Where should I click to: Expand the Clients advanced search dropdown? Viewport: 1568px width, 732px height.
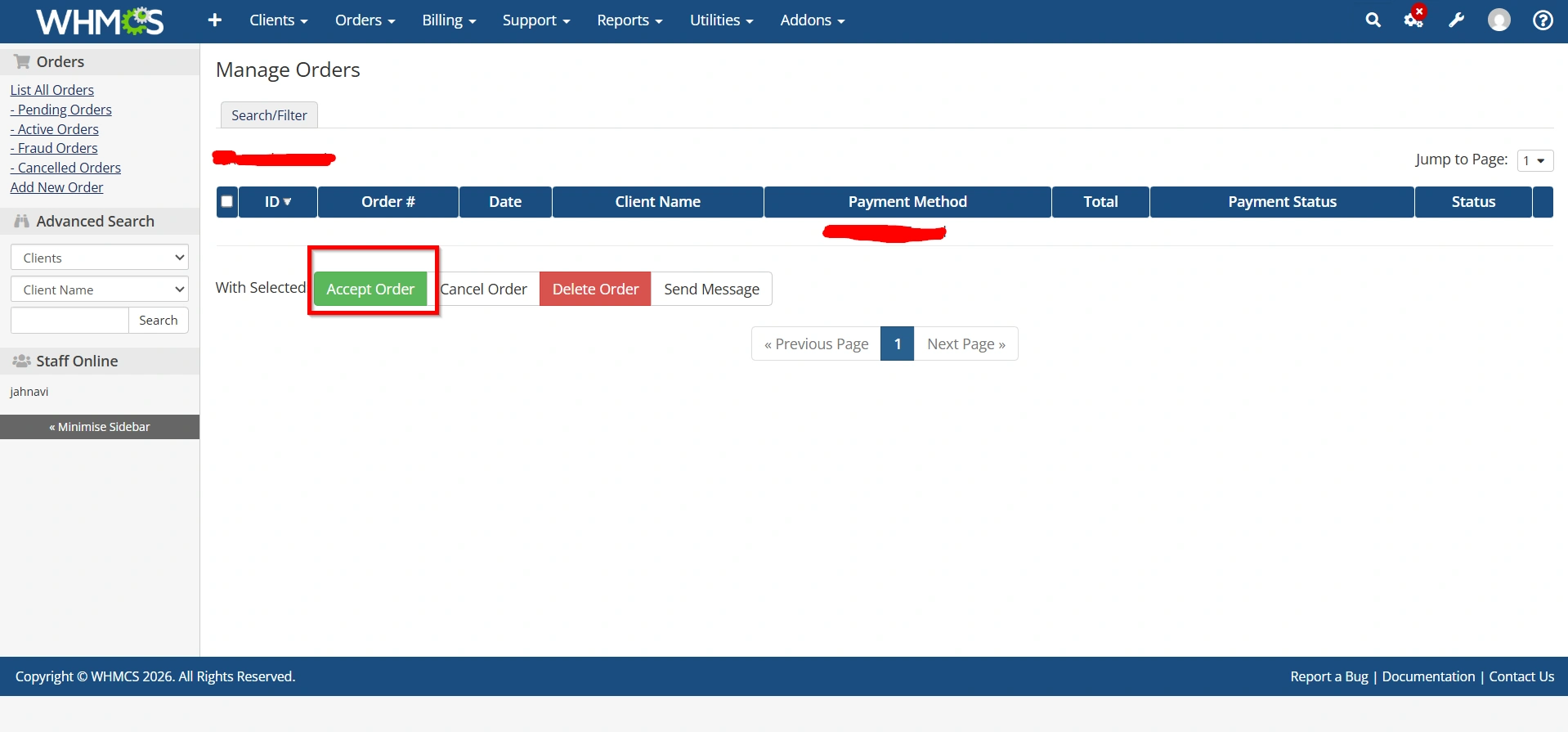(x=100, y=258)
